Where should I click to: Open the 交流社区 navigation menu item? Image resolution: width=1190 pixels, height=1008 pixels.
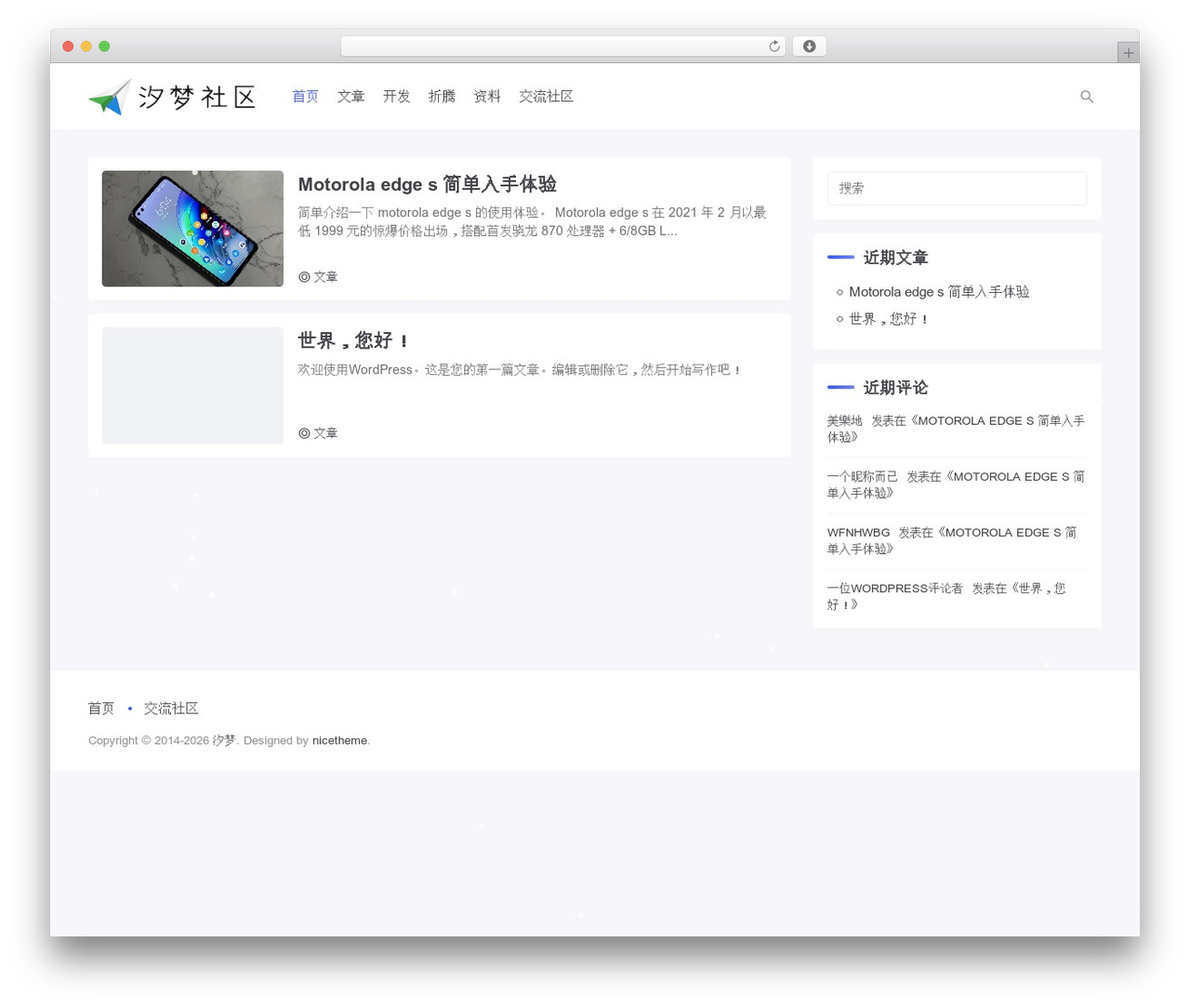click(547, 97)
